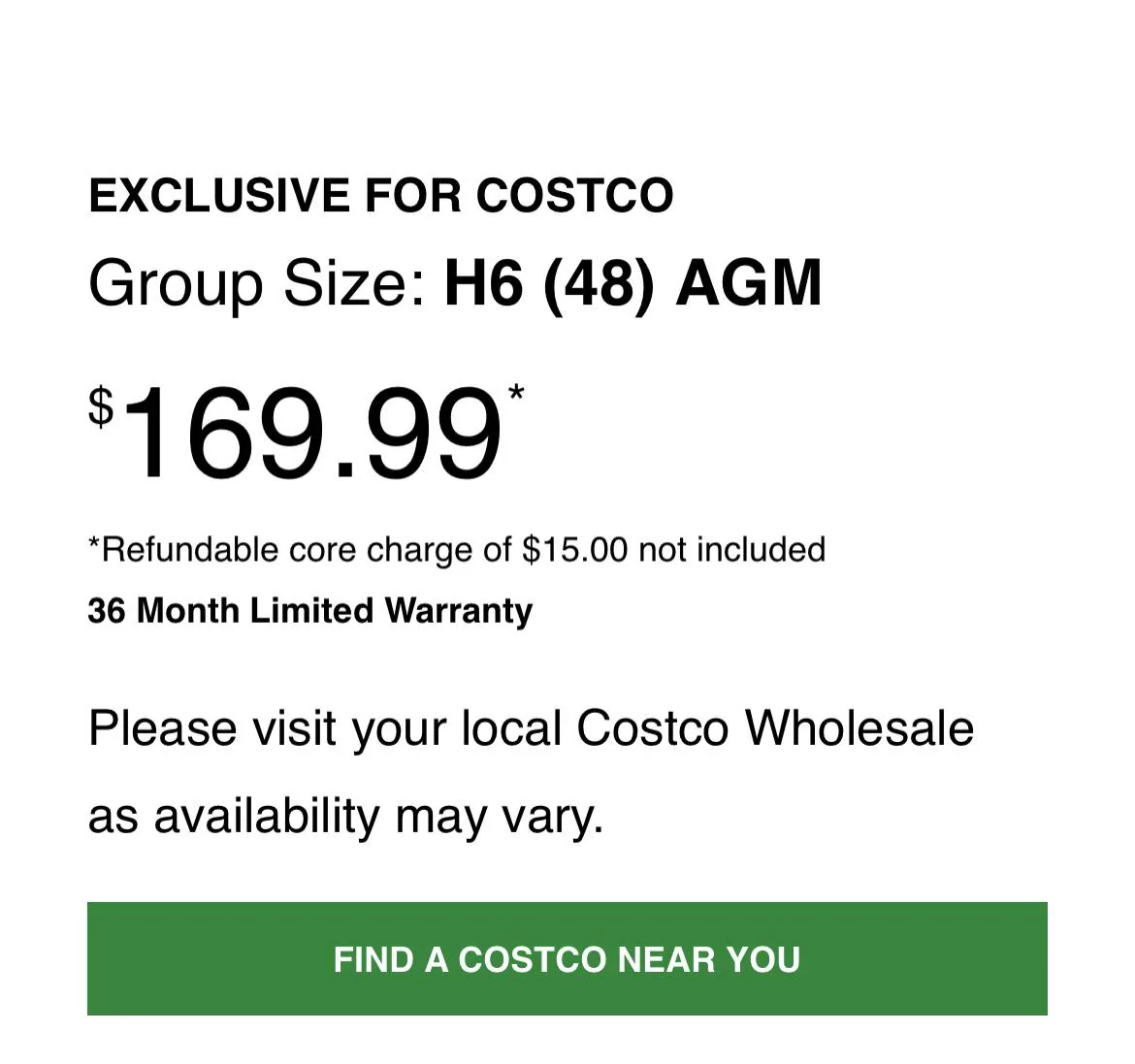
Task: Click the 169.99 price
Action: coord(310,434)
